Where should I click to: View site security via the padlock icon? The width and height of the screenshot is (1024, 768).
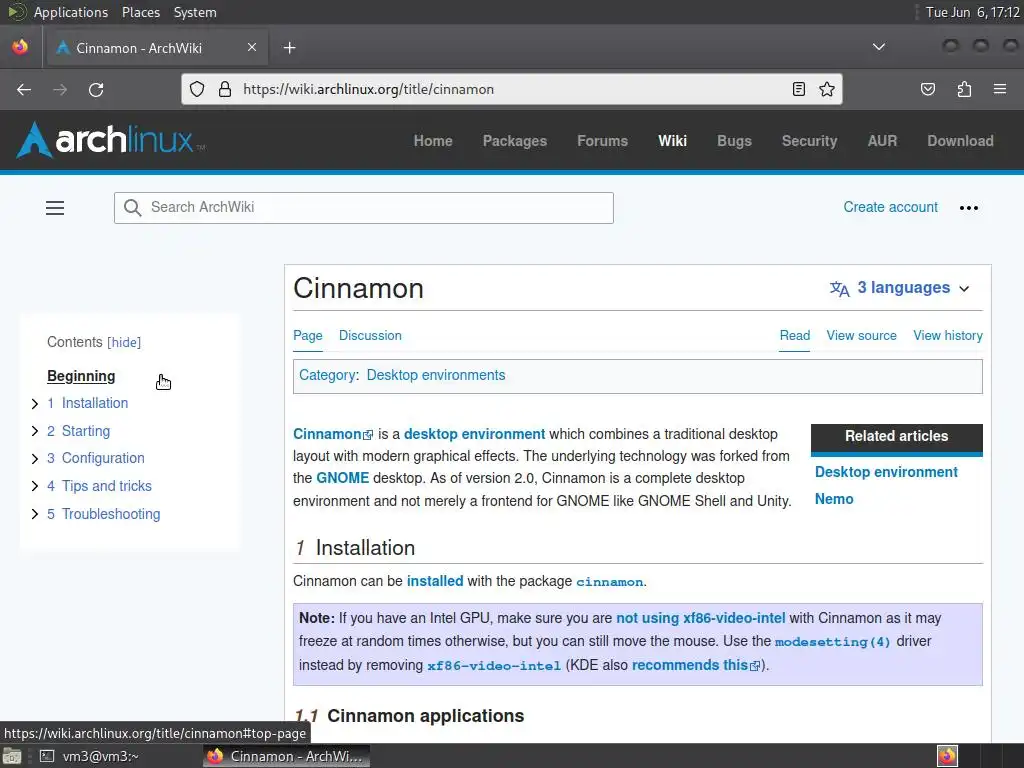[x=225, y=89]
